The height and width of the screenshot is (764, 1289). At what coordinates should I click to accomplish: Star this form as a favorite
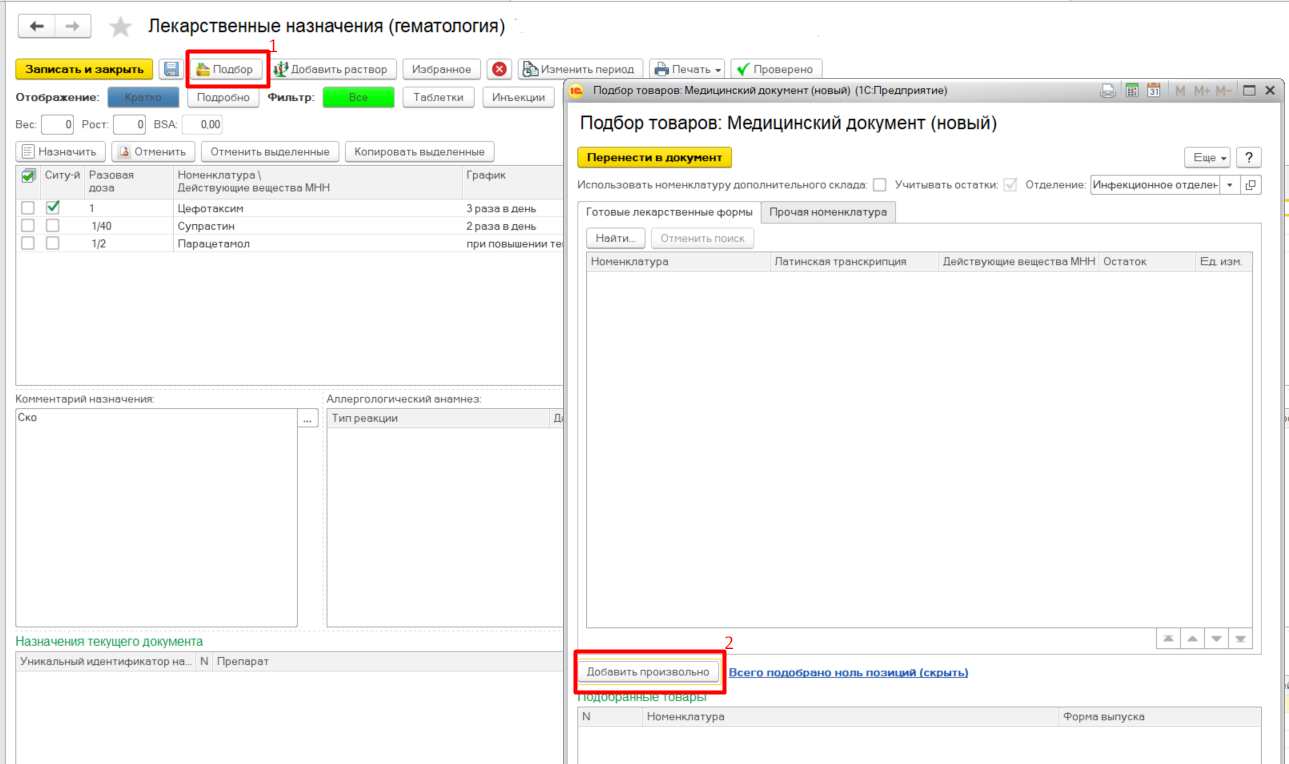[x=120, y=27]
